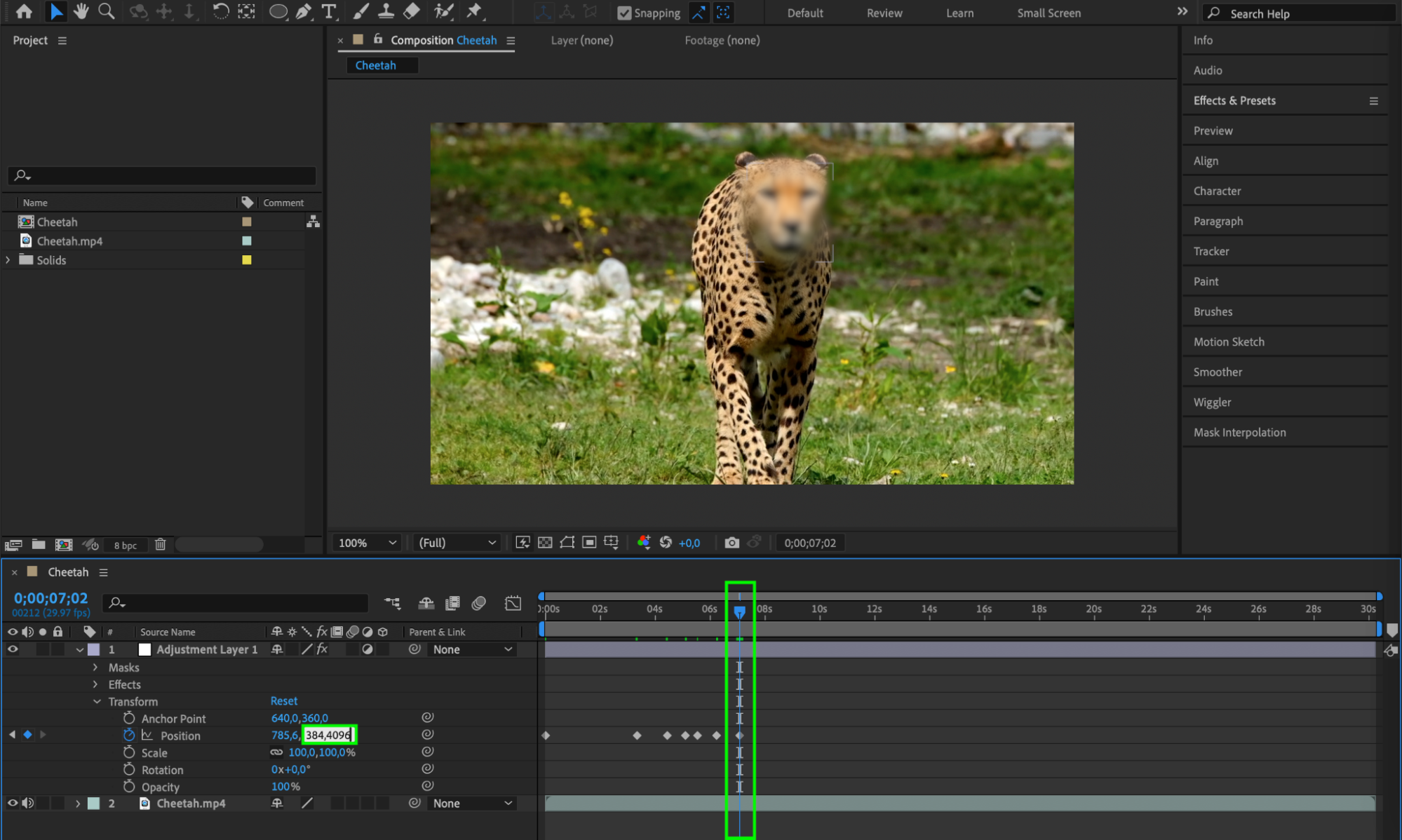This screenshot has height=840, width=1402.
Task: Switch to the Review workspace
Action: pos(884,13)
